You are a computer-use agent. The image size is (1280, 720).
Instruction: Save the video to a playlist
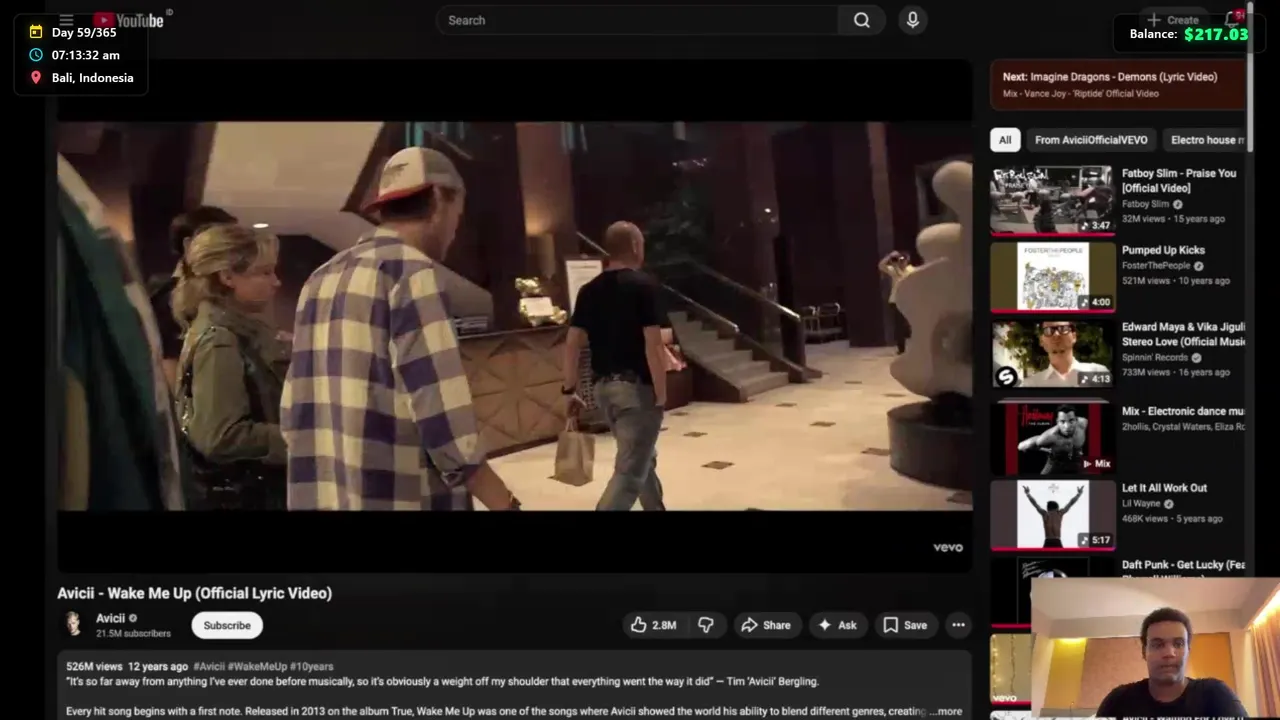click(x=905, y=625)
